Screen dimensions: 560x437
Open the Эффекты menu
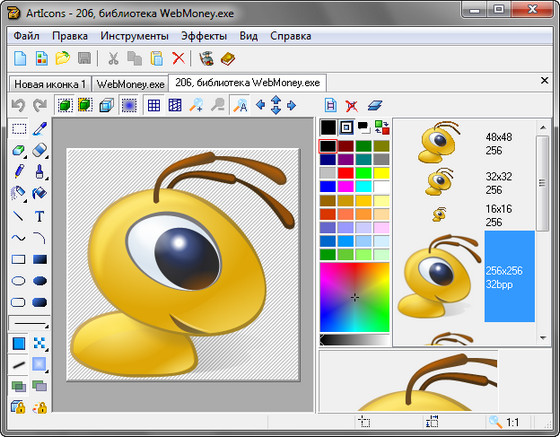click(x=204, y=36)
